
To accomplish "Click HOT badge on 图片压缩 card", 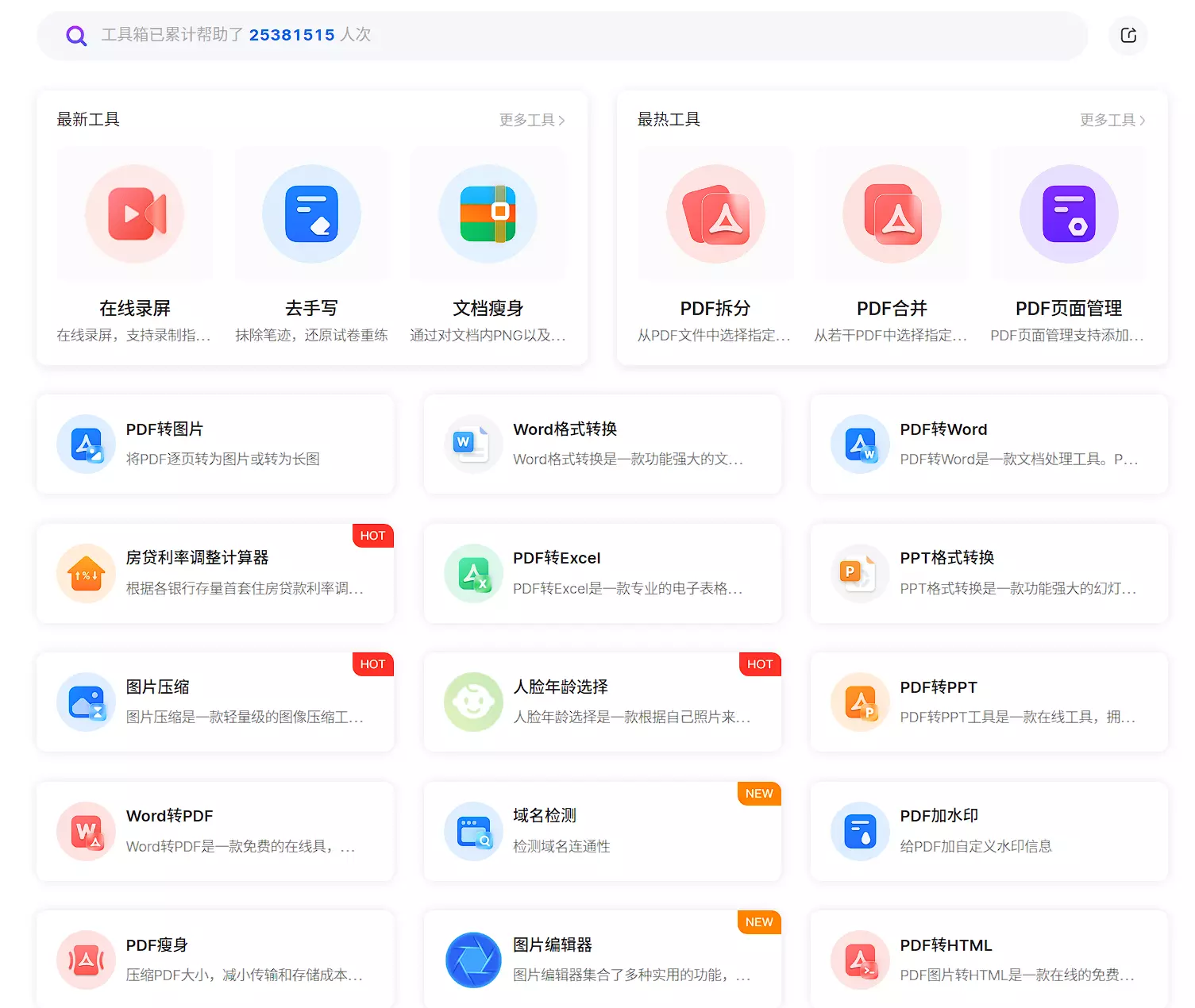I will (x=372, y=664).
